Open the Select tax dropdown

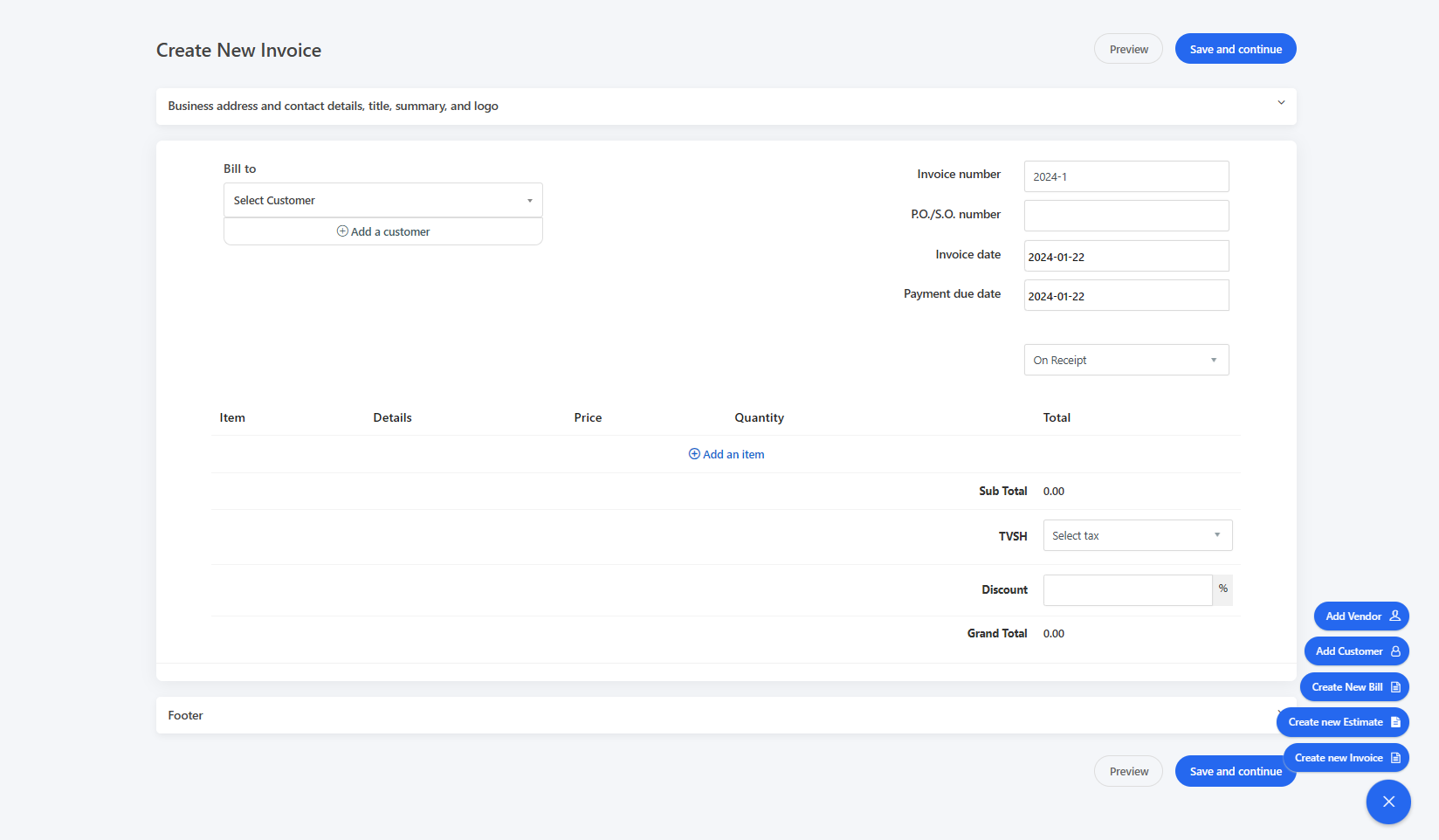(x=1138, y=535)
